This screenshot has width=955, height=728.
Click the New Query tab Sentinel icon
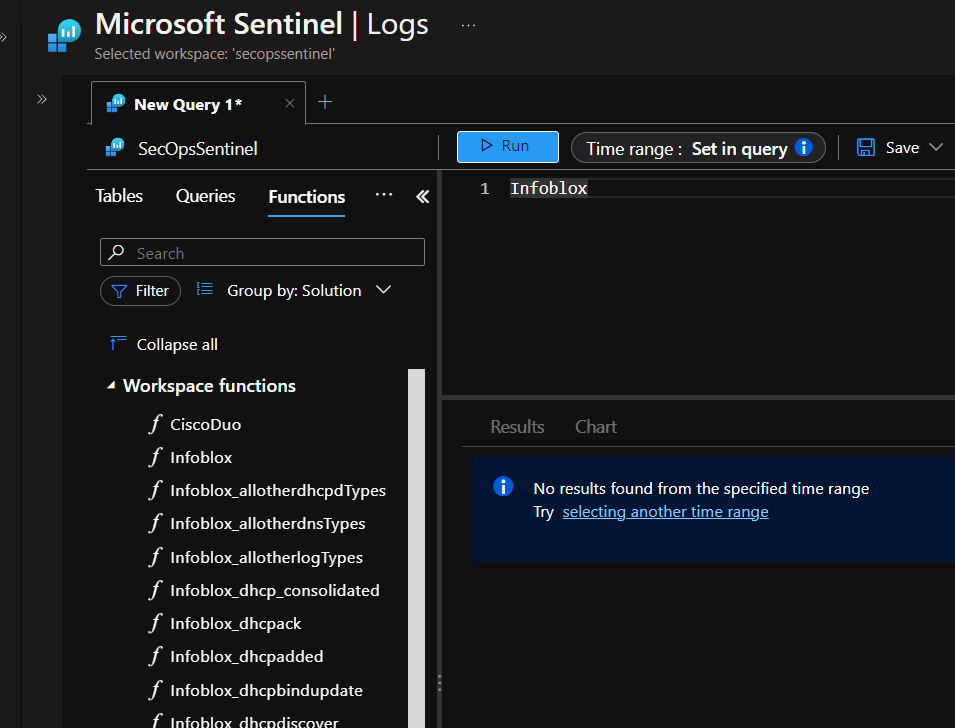click(116, 104)
